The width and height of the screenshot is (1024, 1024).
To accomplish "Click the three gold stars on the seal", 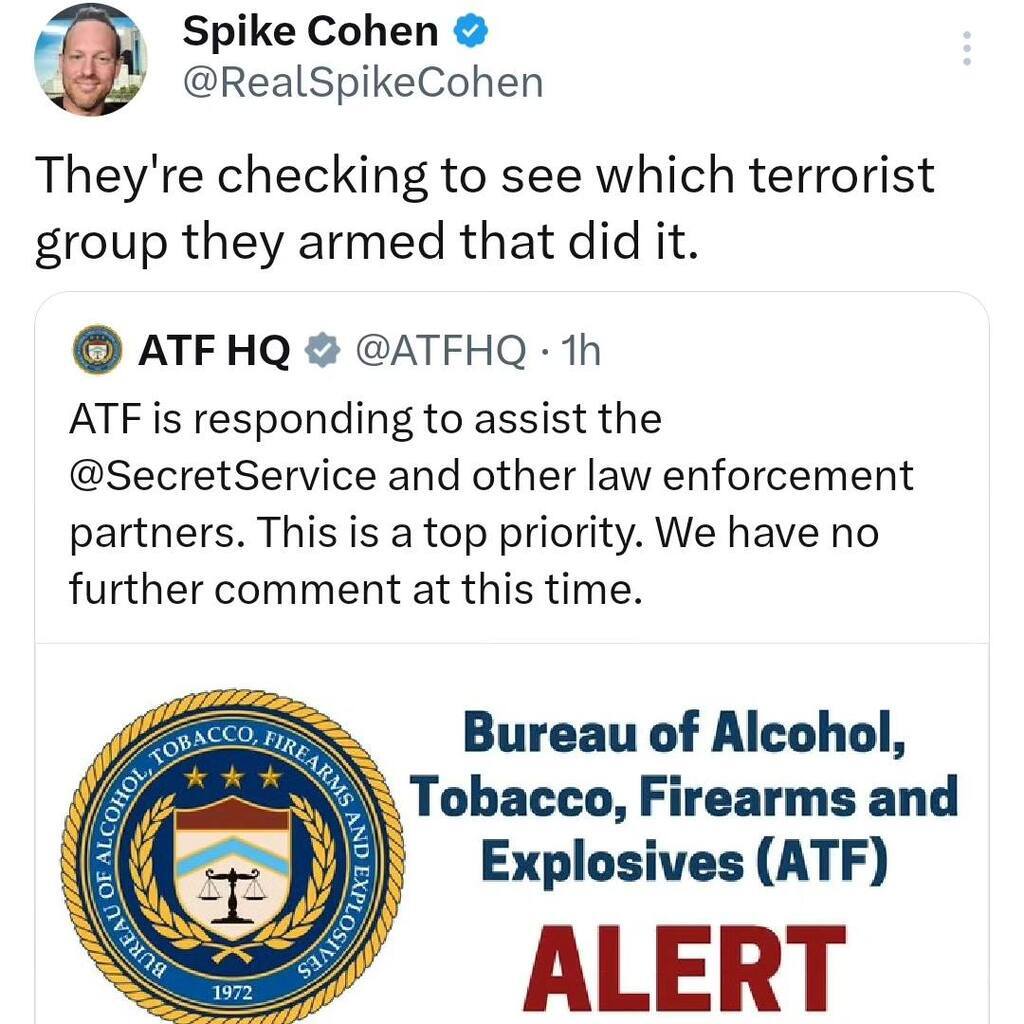I will (232, 778).
